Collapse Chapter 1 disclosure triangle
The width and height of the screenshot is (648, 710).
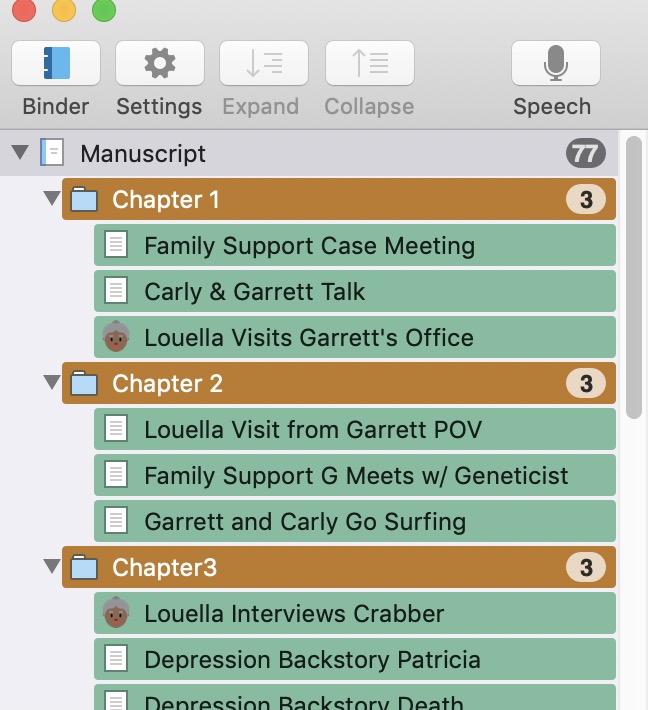[52, 198]
